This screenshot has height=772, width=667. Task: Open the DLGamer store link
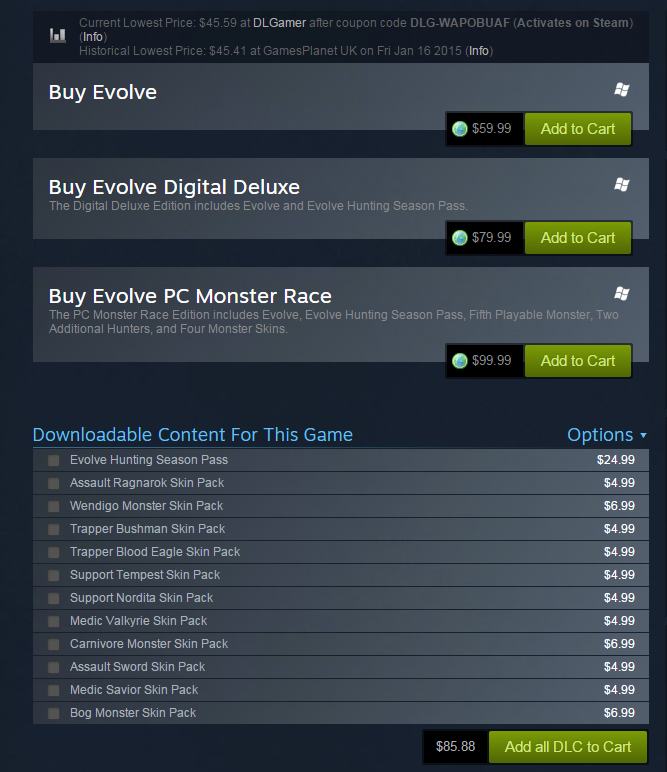(279, 23)
